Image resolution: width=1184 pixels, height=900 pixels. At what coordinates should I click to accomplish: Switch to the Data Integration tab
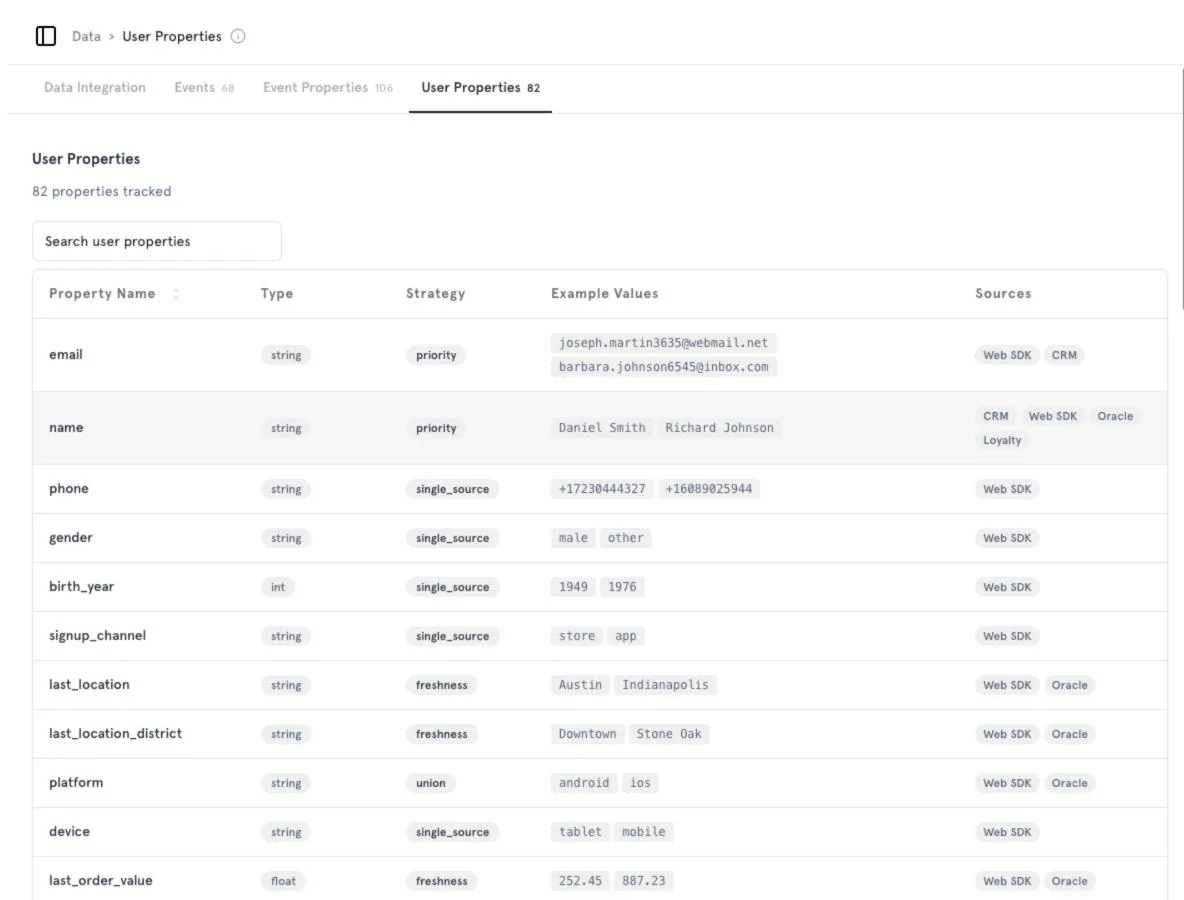95,88
